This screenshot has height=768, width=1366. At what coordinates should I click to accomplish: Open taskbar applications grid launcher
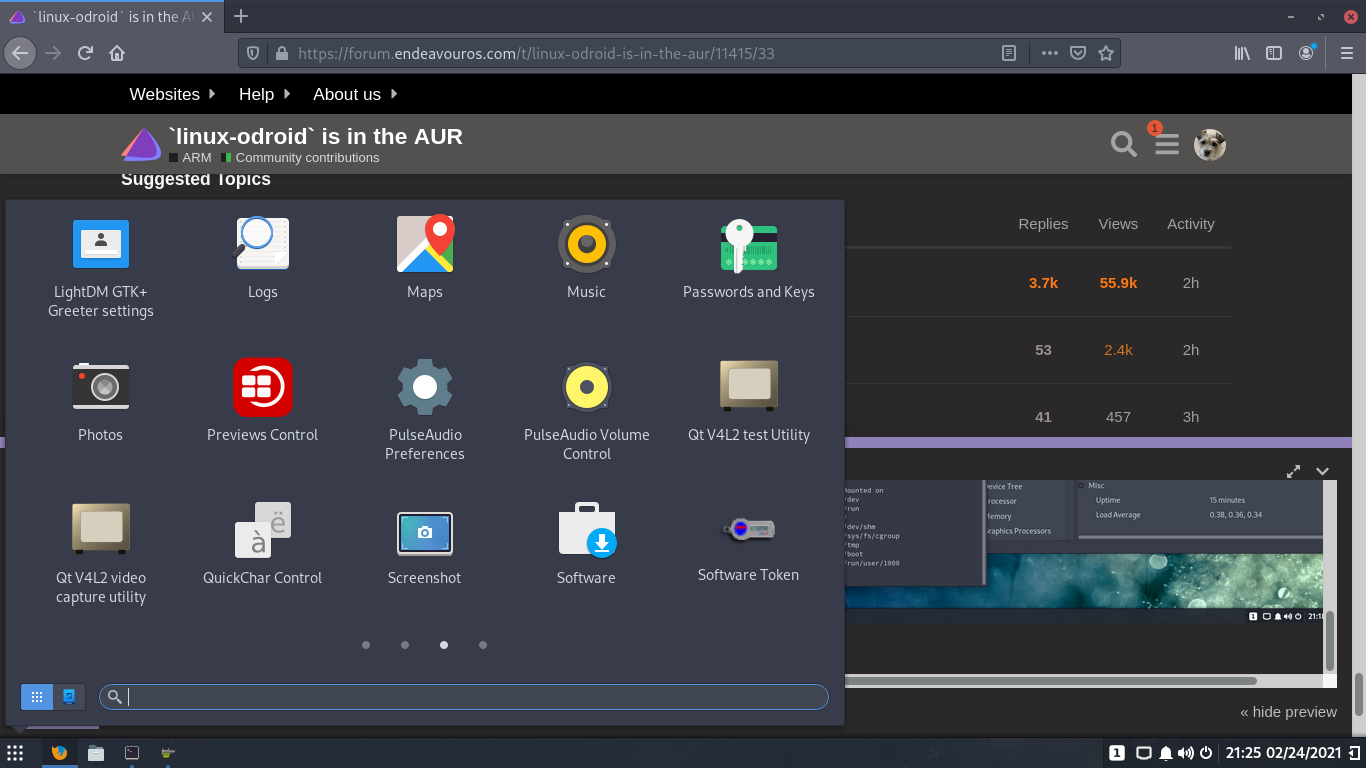click(x=15, y=753)
